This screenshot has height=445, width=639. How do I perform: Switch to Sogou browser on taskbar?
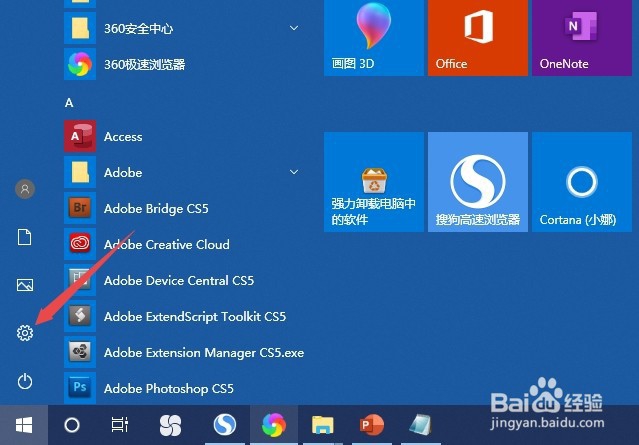click(225, 425)
